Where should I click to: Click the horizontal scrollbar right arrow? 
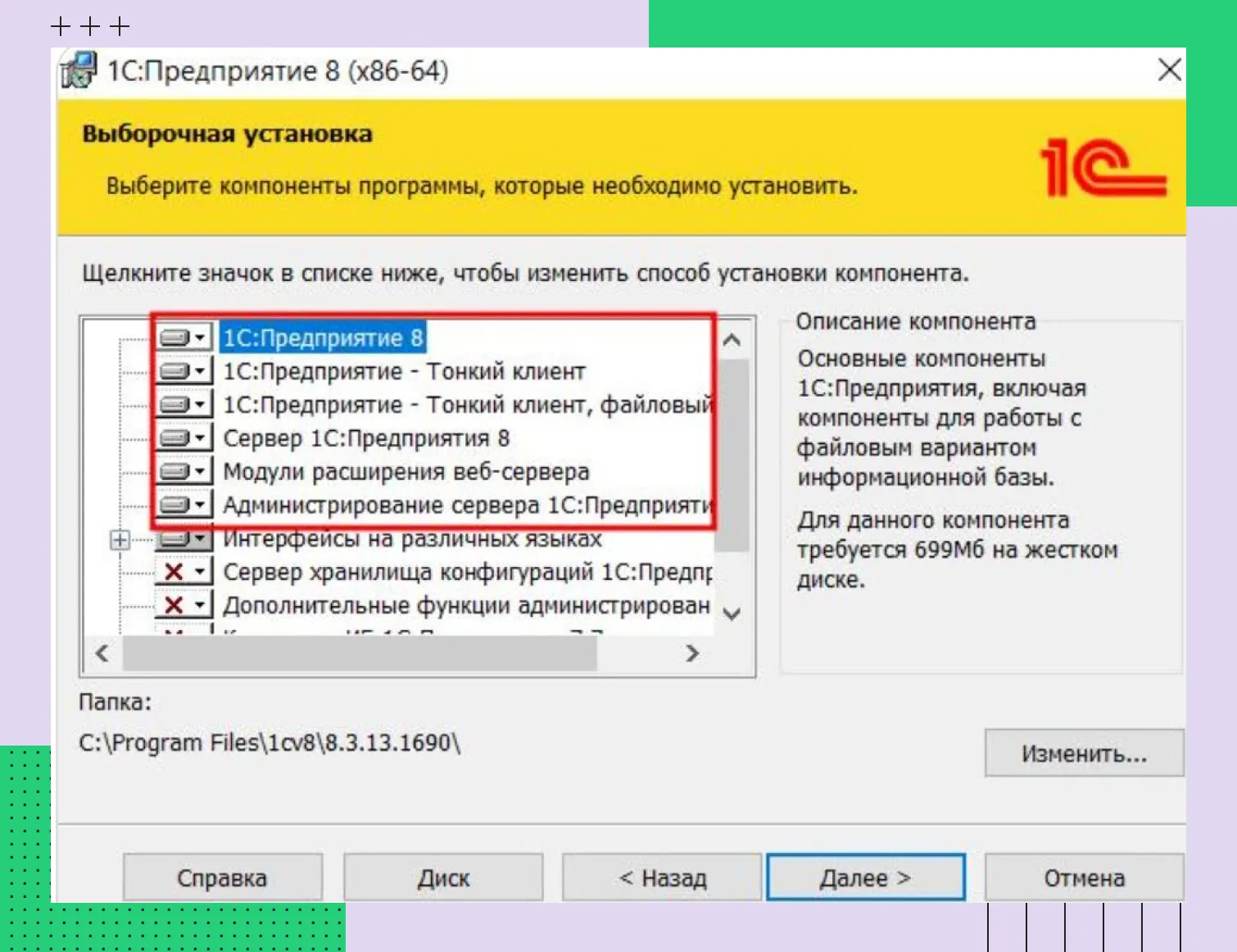point(692,653)
